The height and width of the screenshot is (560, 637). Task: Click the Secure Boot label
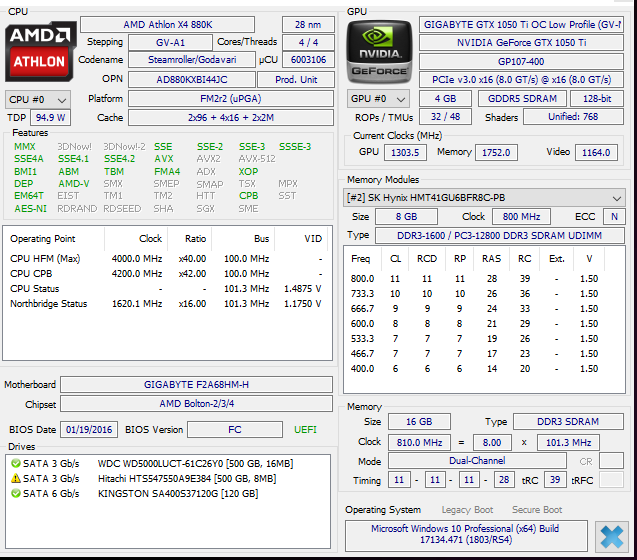(537, 510)
